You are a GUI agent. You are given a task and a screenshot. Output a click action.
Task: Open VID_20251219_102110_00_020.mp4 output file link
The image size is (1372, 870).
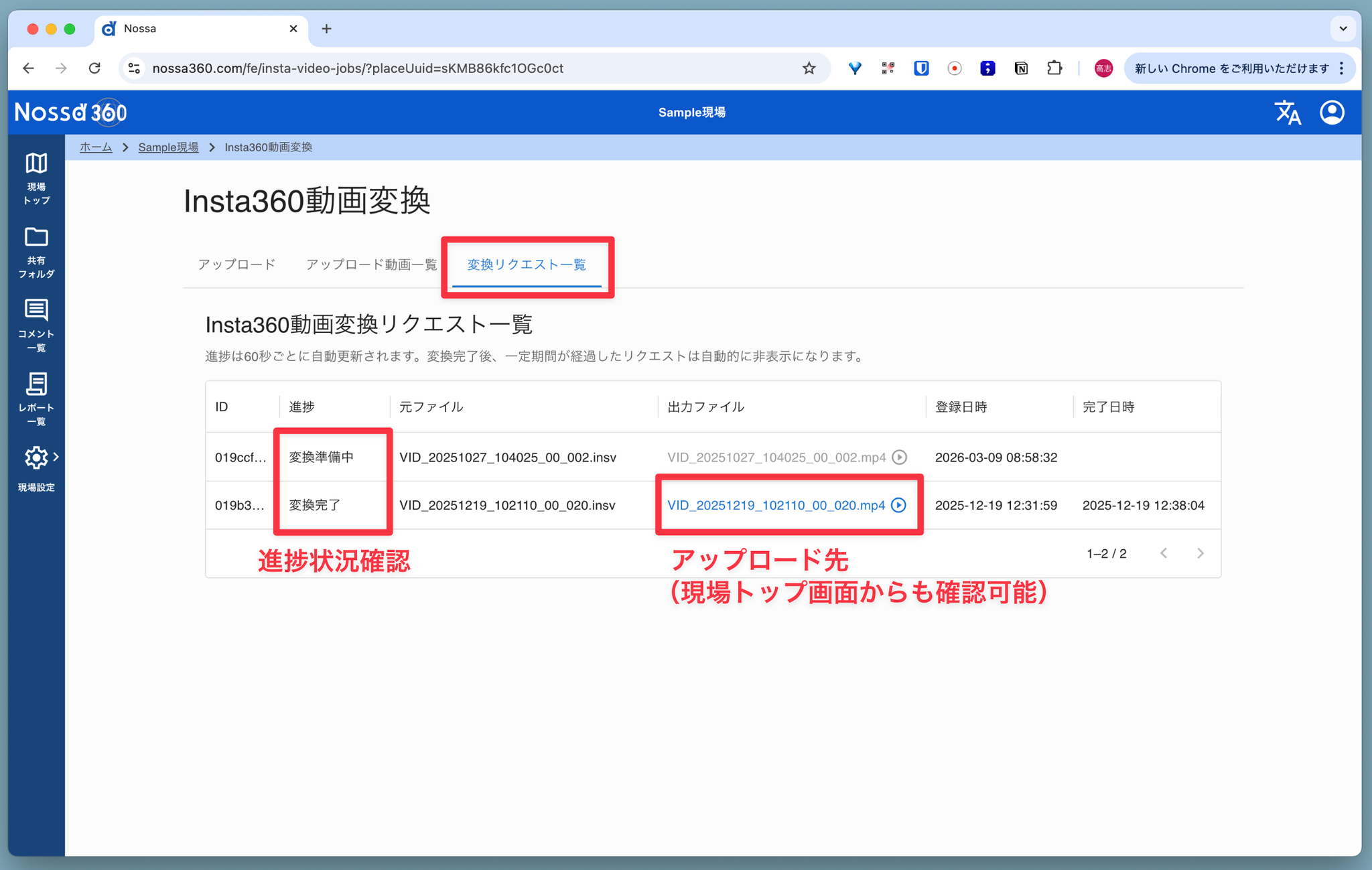[776, 505]
